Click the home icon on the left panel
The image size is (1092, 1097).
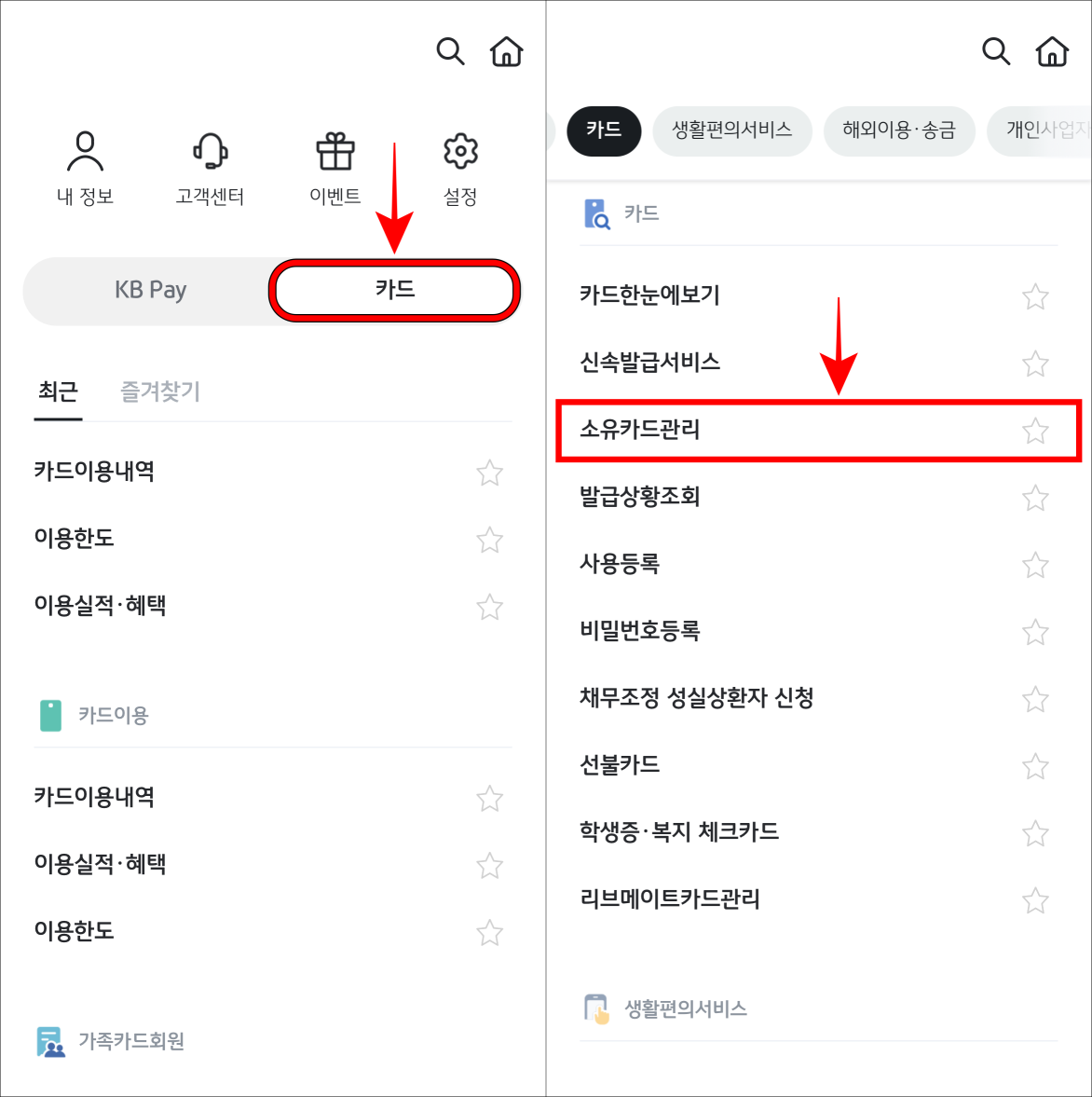[x=506, y=52]
